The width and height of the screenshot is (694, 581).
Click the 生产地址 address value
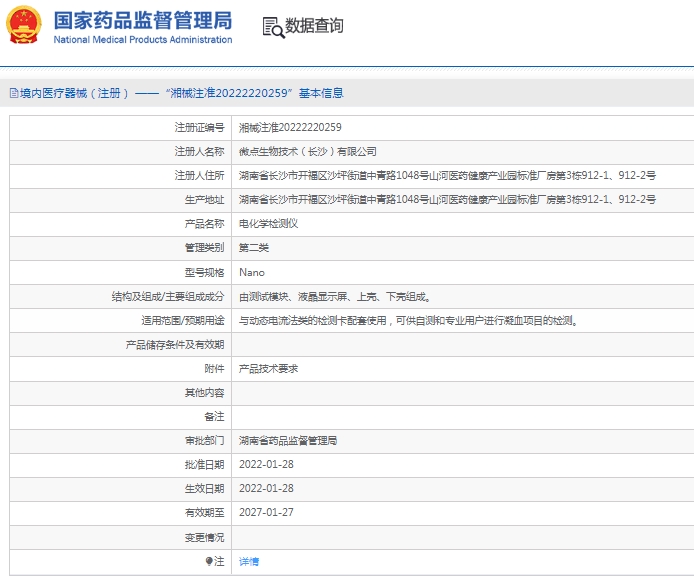coord(447,200)
